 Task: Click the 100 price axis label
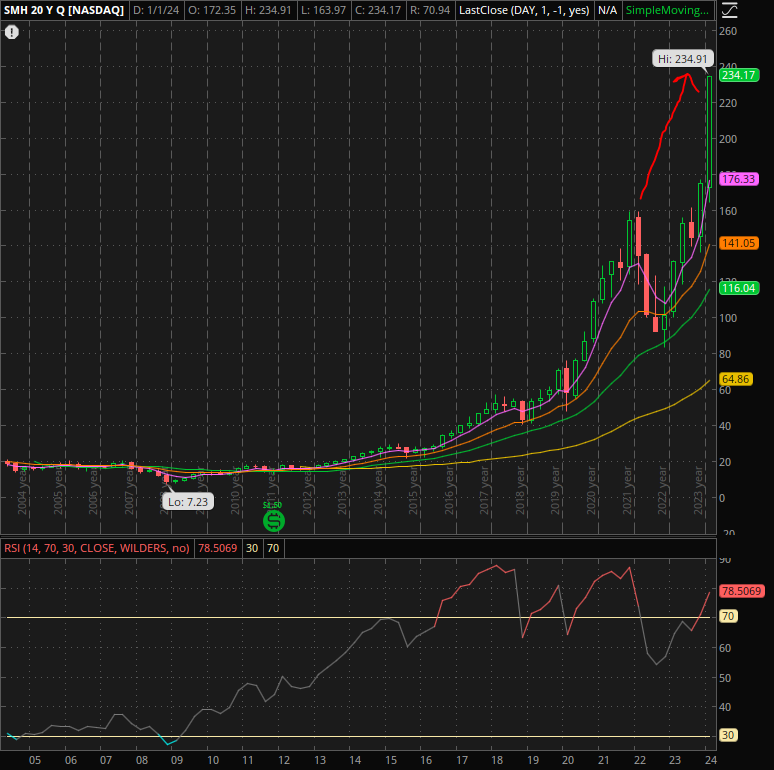click(x=728, y=318)
